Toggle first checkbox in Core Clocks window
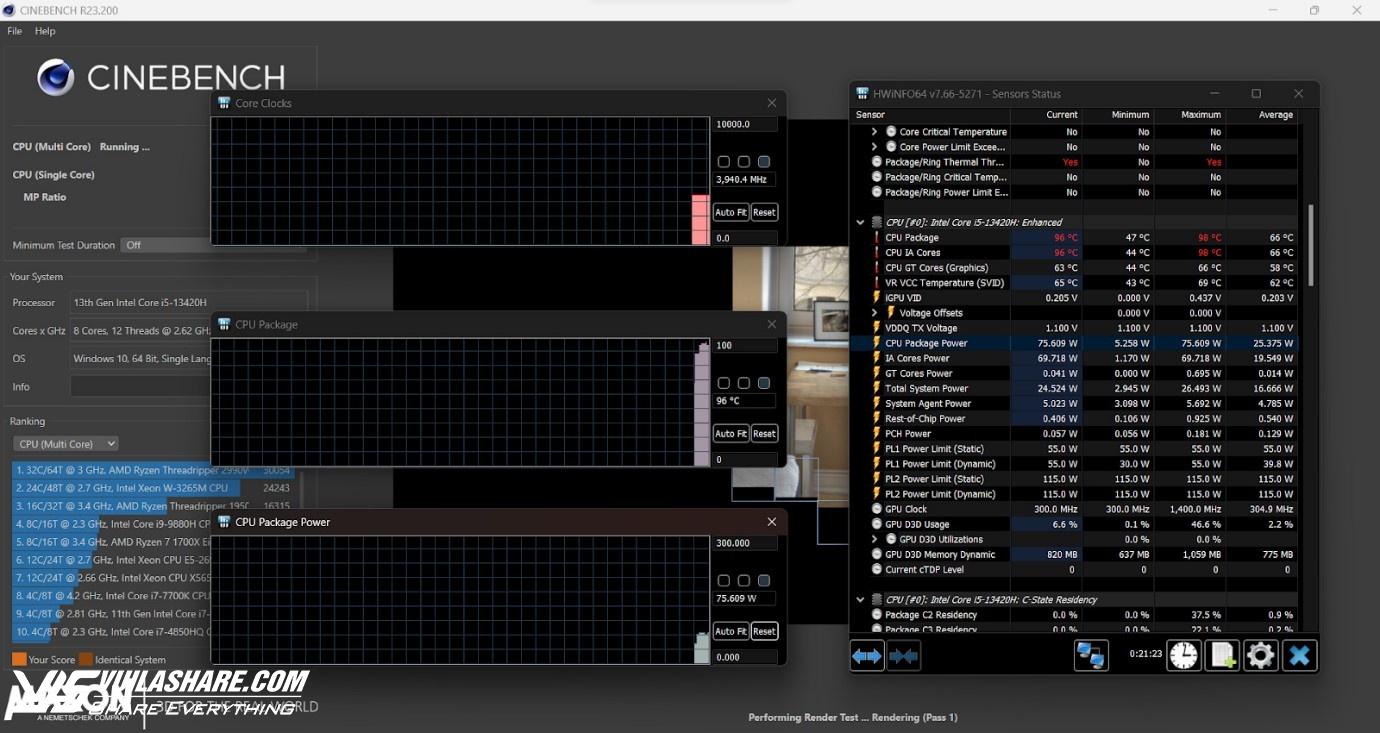 724,162
